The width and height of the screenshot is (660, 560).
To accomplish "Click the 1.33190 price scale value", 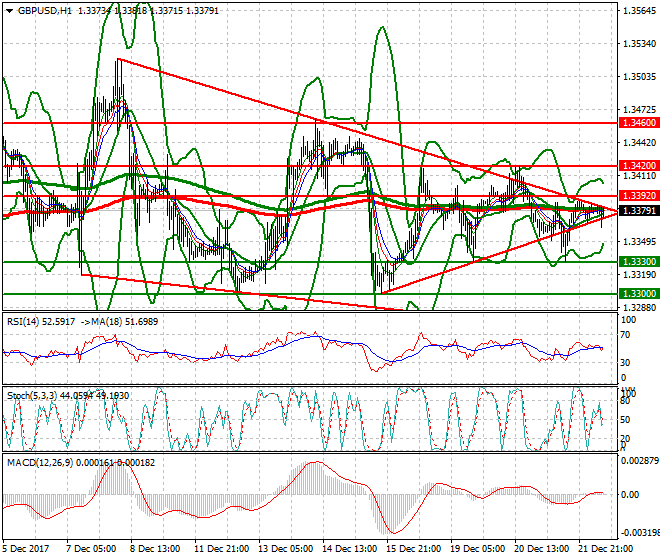I will [639, 275].
